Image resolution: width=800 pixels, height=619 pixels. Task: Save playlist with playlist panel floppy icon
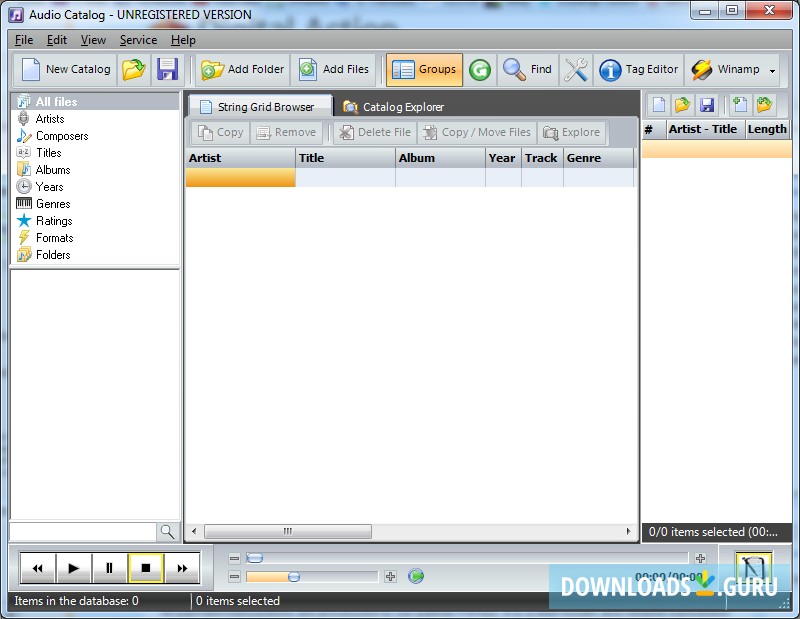[x=707, y=105]
